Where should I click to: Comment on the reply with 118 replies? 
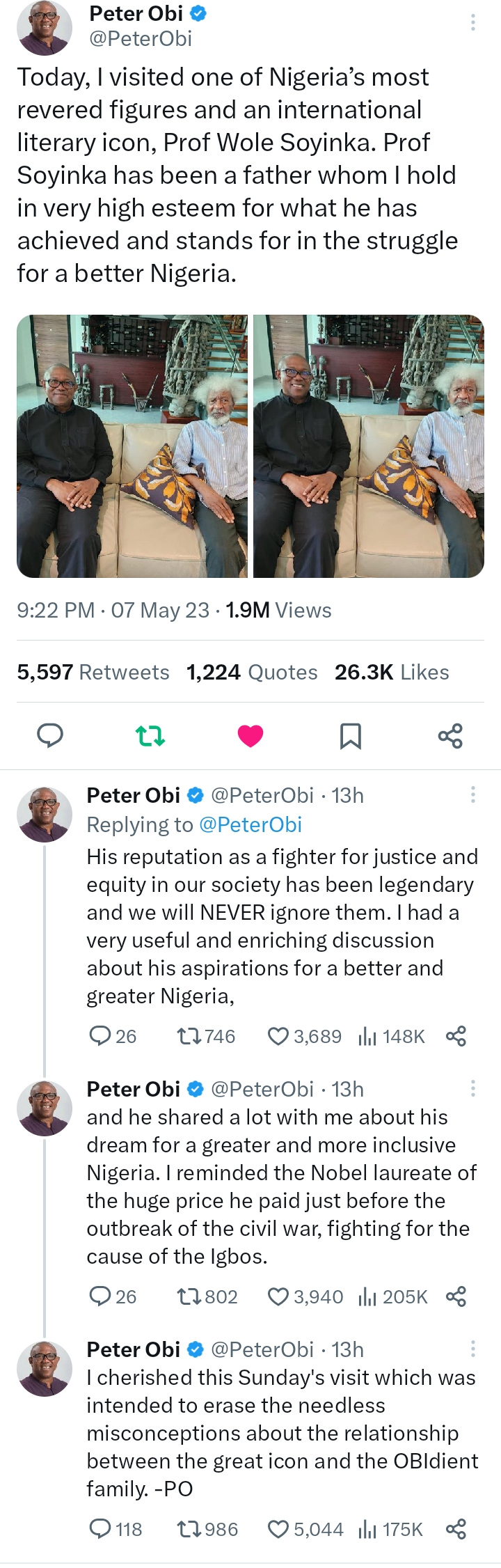100,1529
